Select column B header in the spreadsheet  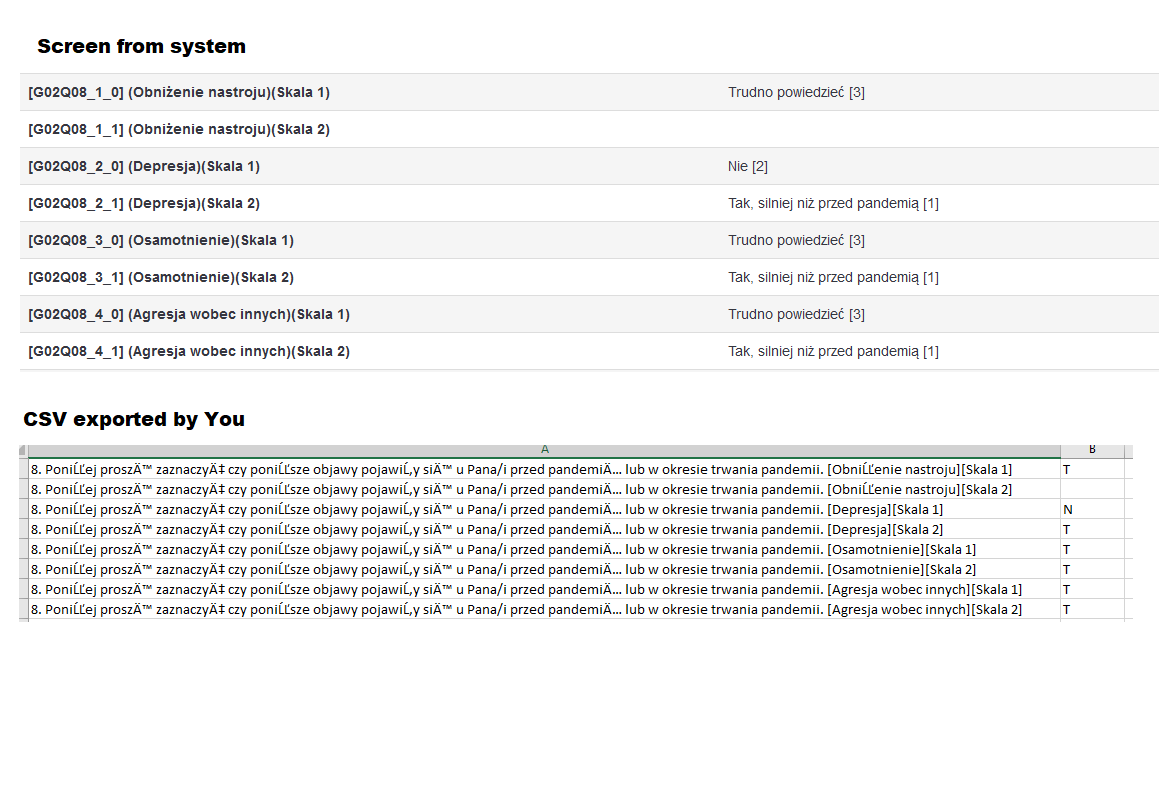[1091, 450]
